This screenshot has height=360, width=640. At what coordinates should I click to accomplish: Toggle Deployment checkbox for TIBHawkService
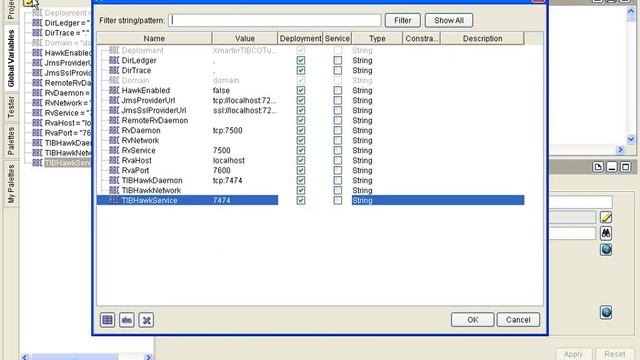(301, 200)
